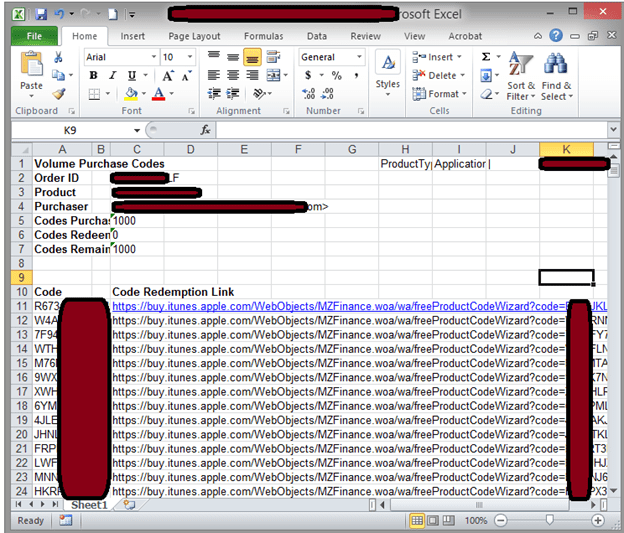The height and width of the screenshot is (533, 624).
Task: Open Sort & Filter menu
Action: [521, 76]
